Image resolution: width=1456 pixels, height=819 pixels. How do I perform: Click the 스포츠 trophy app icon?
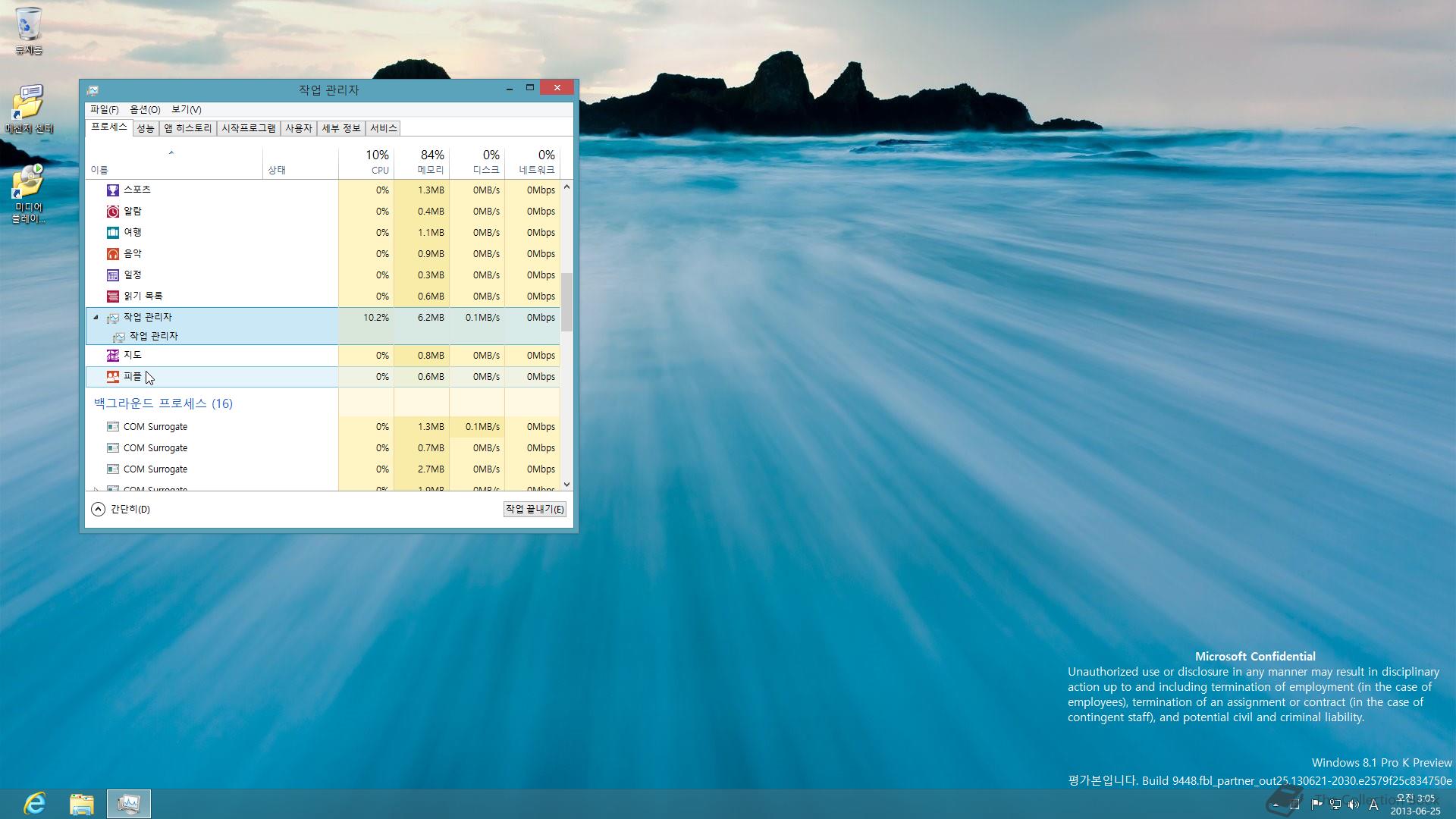[x=113, y=190]
